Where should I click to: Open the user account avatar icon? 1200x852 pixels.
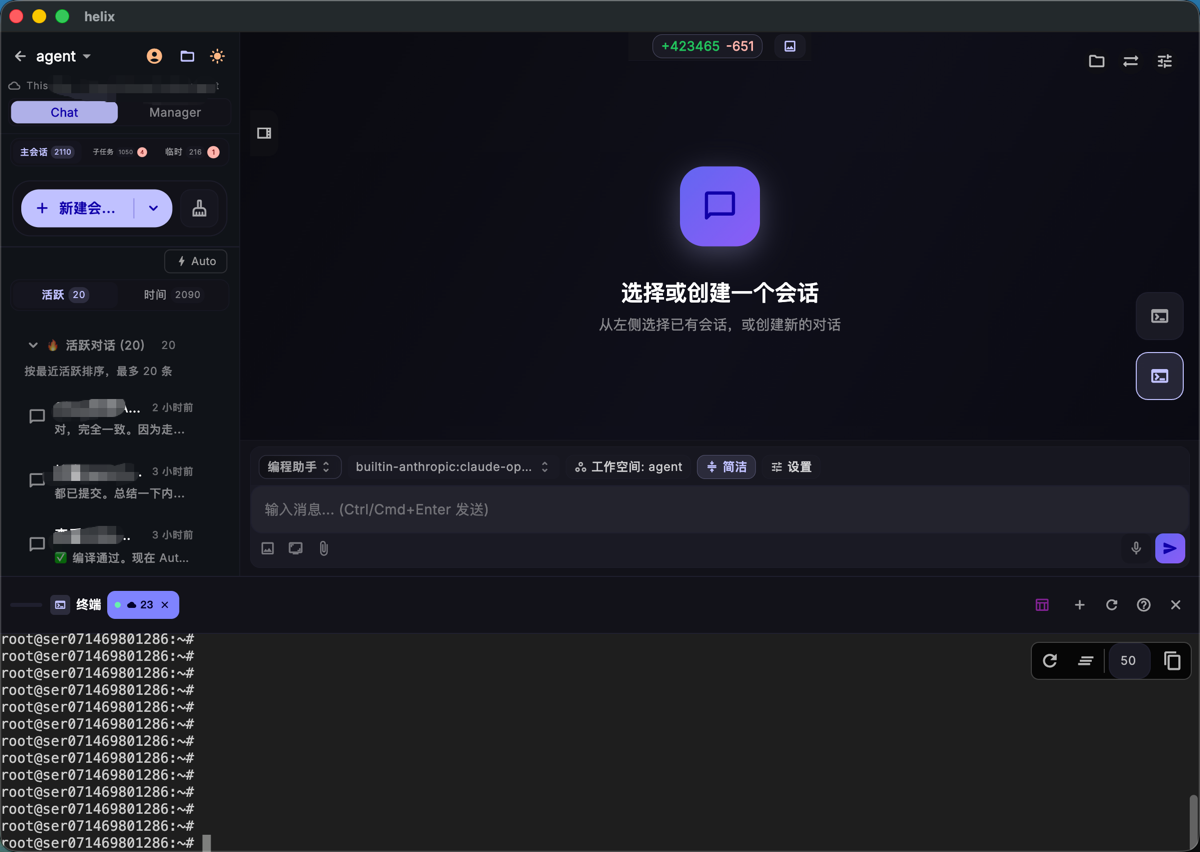coord(154,57)
